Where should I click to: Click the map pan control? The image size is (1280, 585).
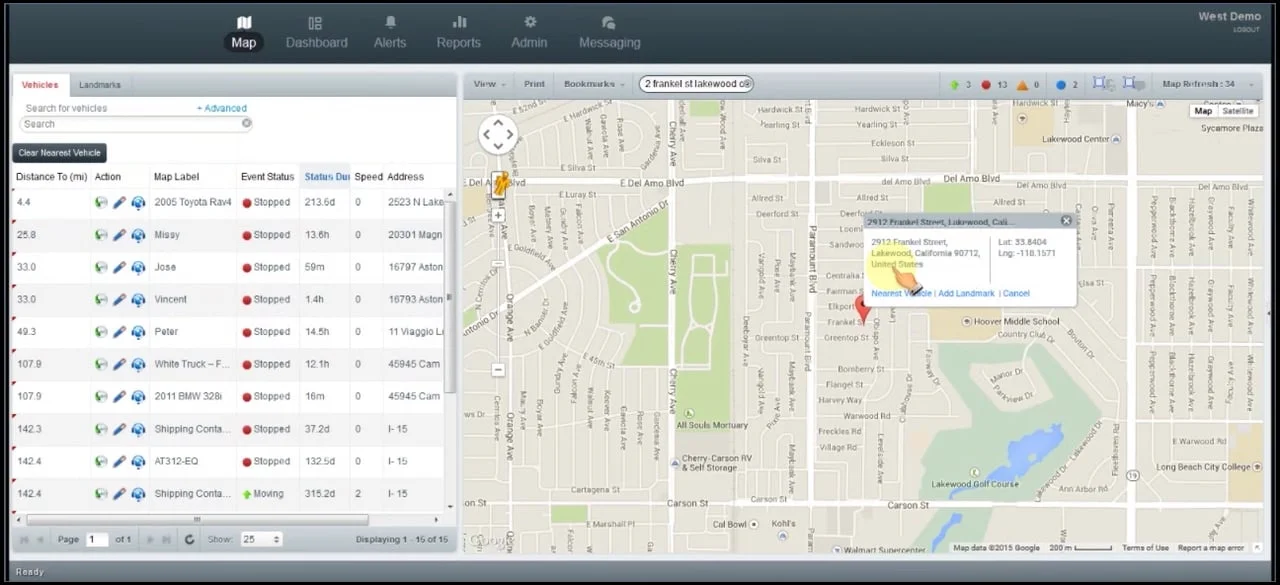pyautogui.click(x=498, y=135)
